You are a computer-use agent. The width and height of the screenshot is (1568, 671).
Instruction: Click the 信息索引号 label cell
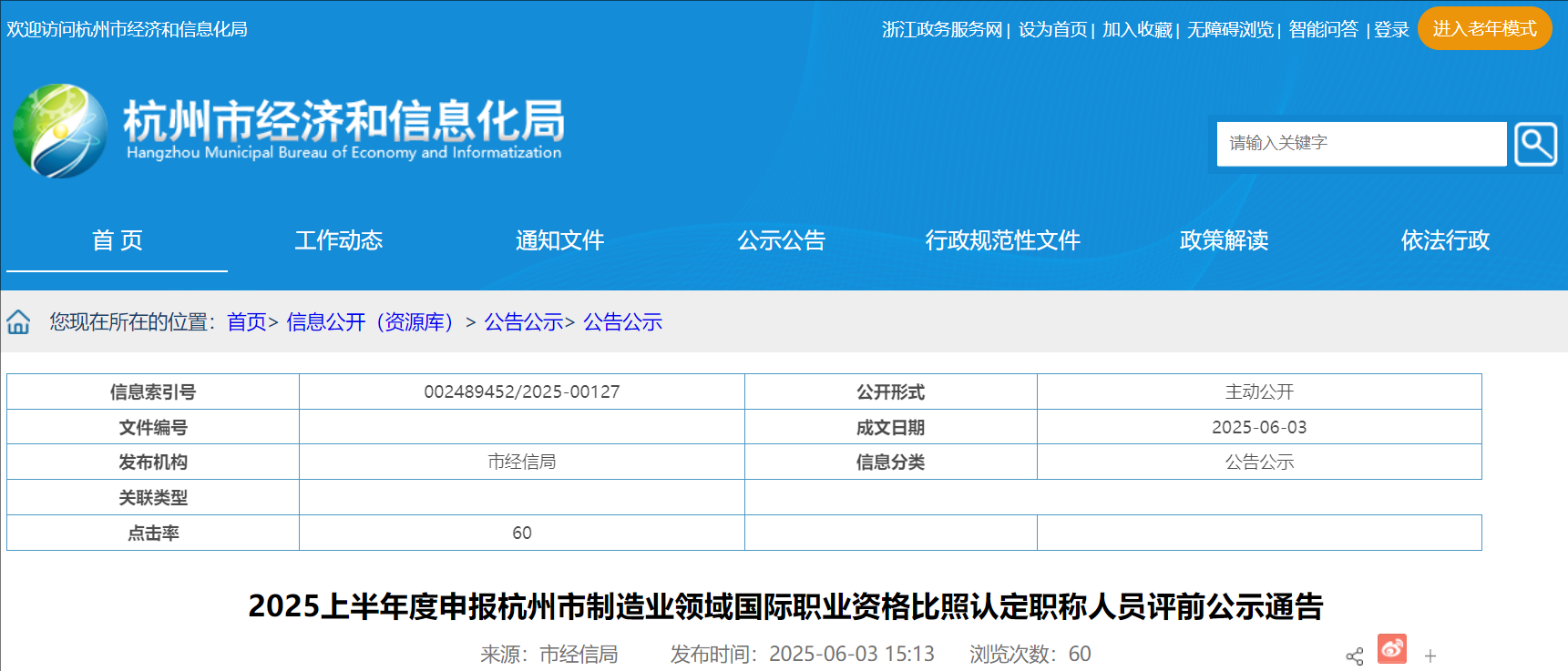pos(153,391)
